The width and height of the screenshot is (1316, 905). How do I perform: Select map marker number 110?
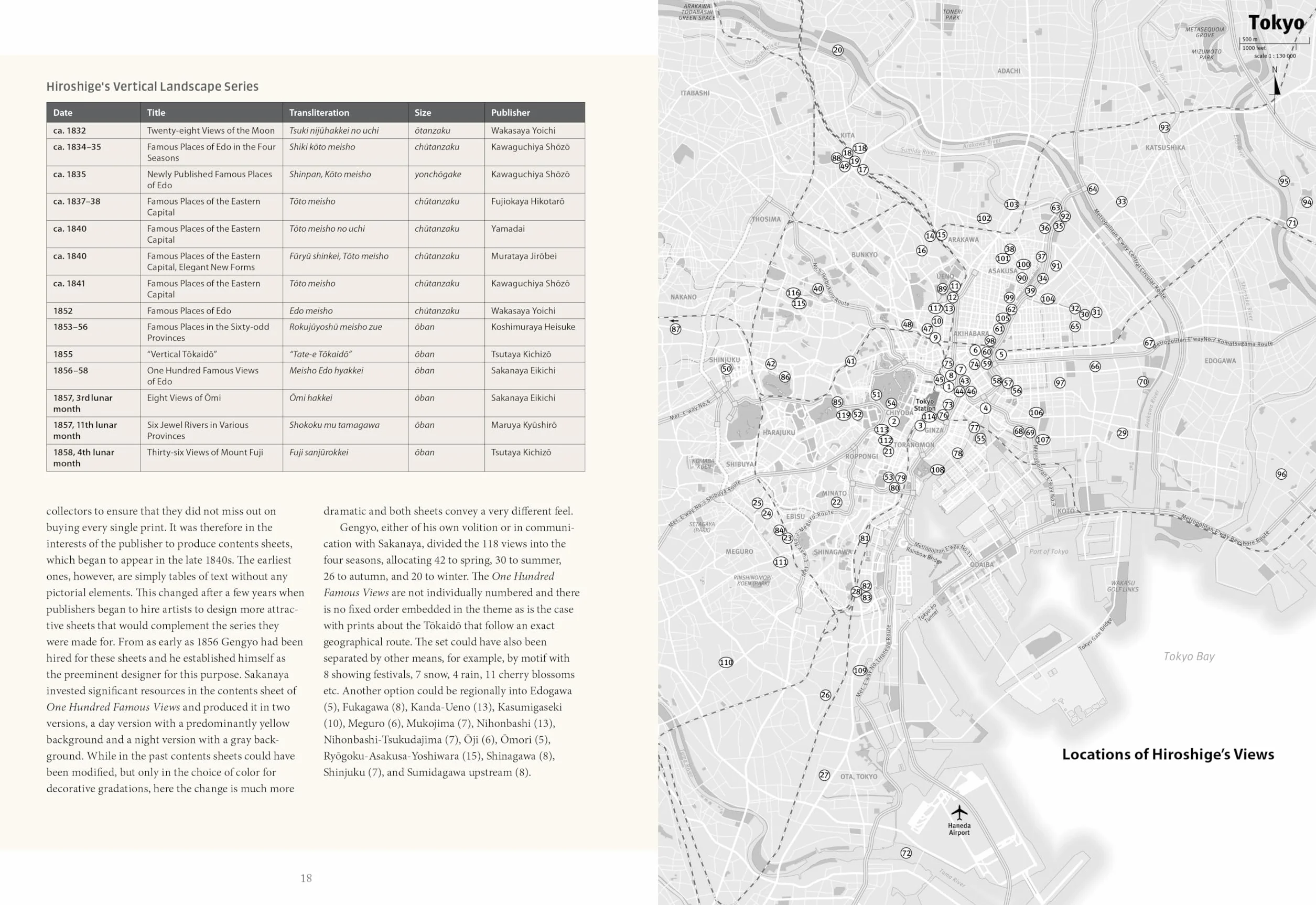coord(726,662)
